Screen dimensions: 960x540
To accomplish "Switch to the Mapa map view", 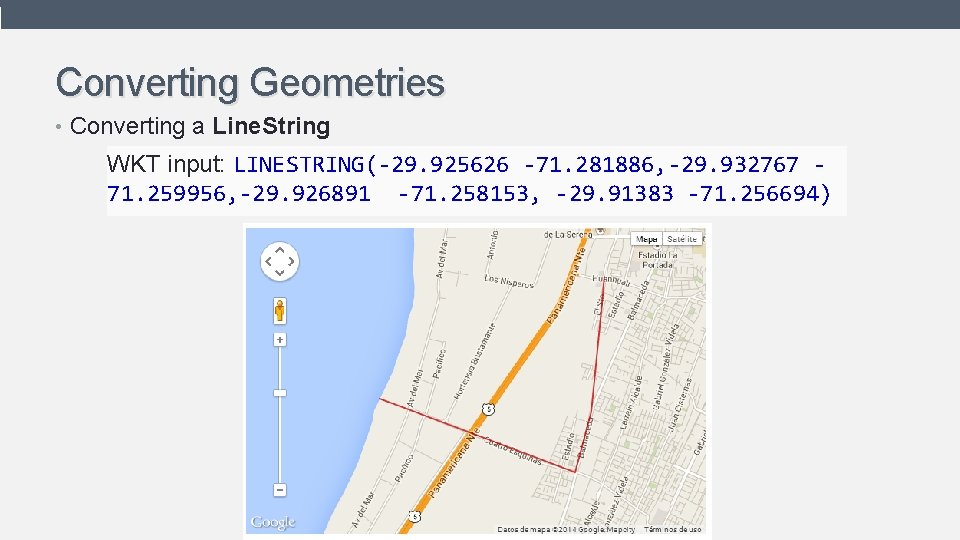I will [647, 239].
